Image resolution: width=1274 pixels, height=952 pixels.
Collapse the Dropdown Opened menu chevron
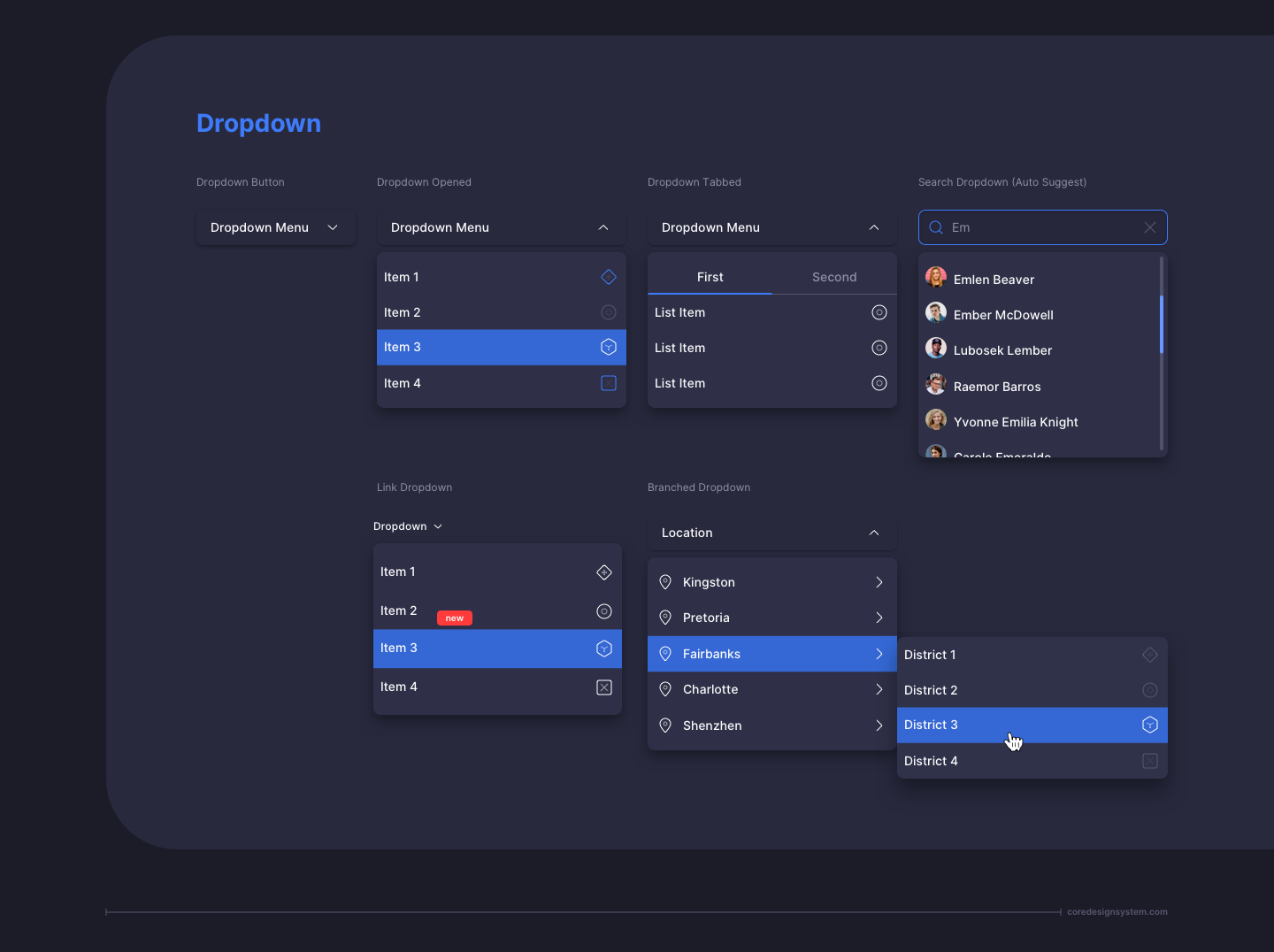603,227
